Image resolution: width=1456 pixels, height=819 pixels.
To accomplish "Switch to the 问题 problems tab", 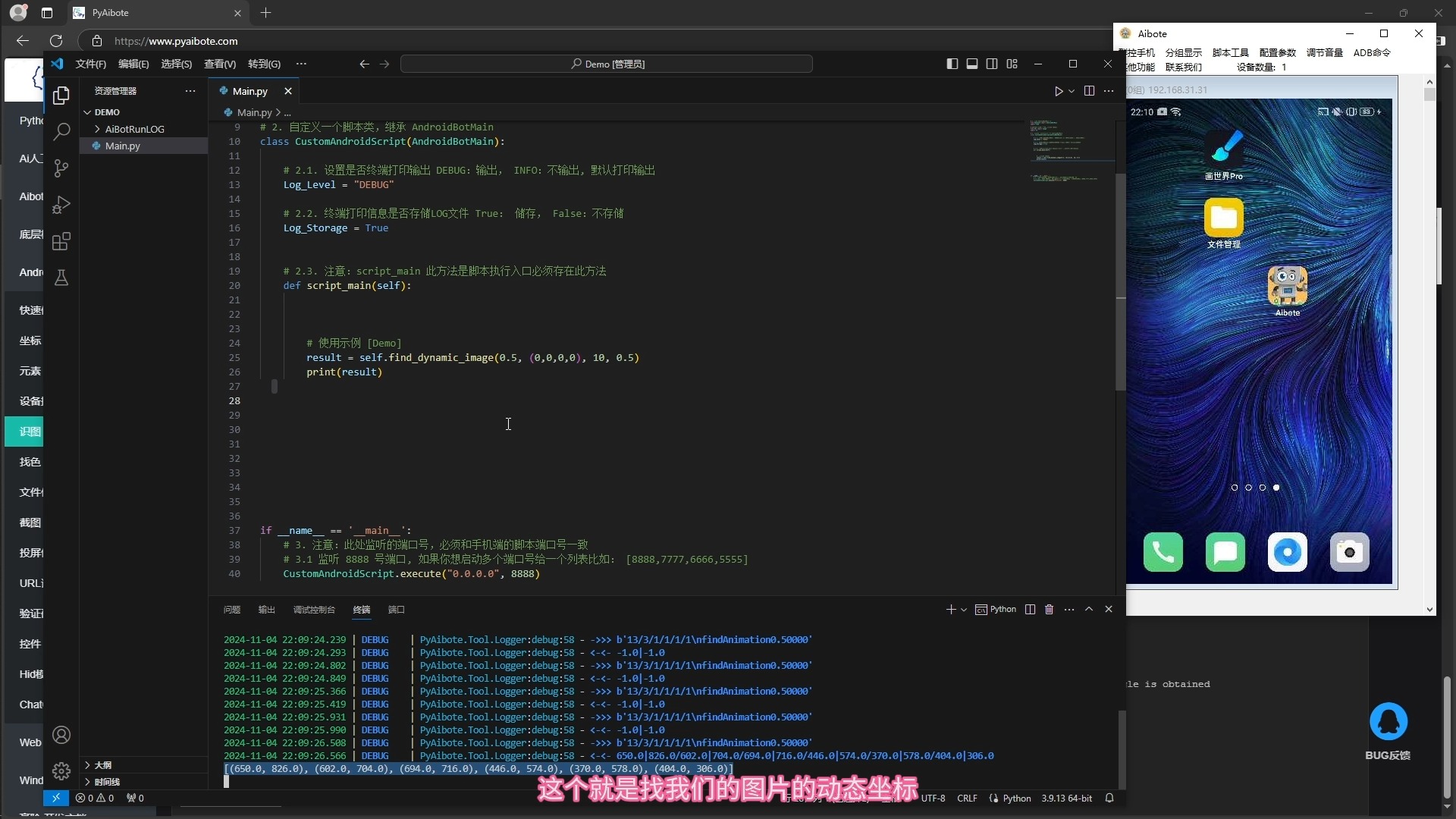I will click(x=232, y=610).
